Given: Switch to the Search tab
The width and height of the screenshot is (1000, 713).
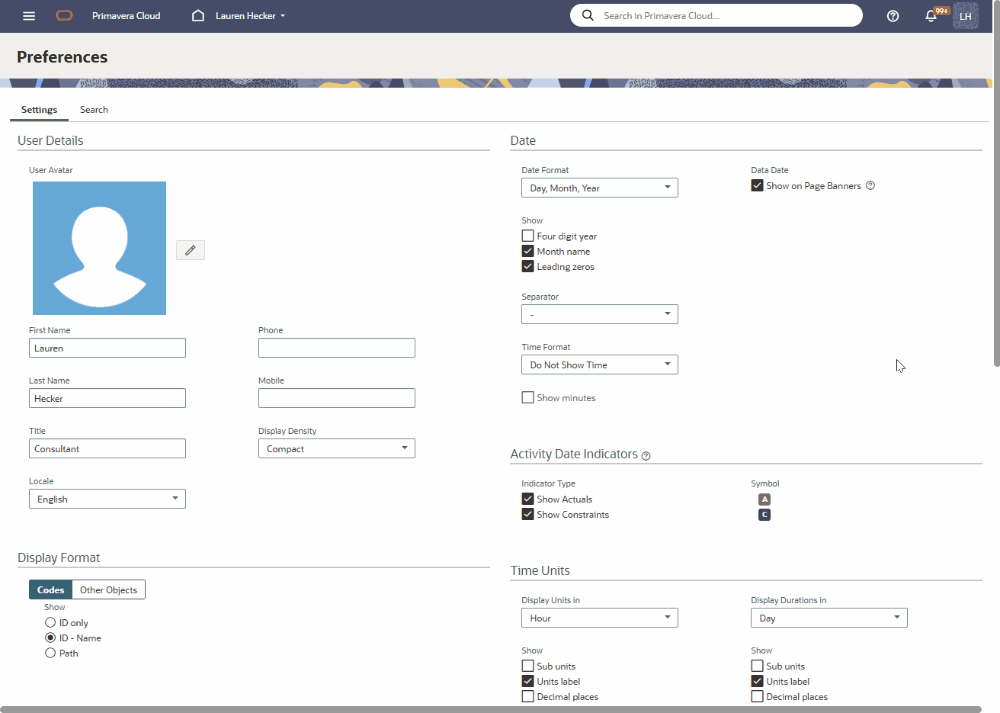Looking at the screenshot, I should (x=94, y=110).
